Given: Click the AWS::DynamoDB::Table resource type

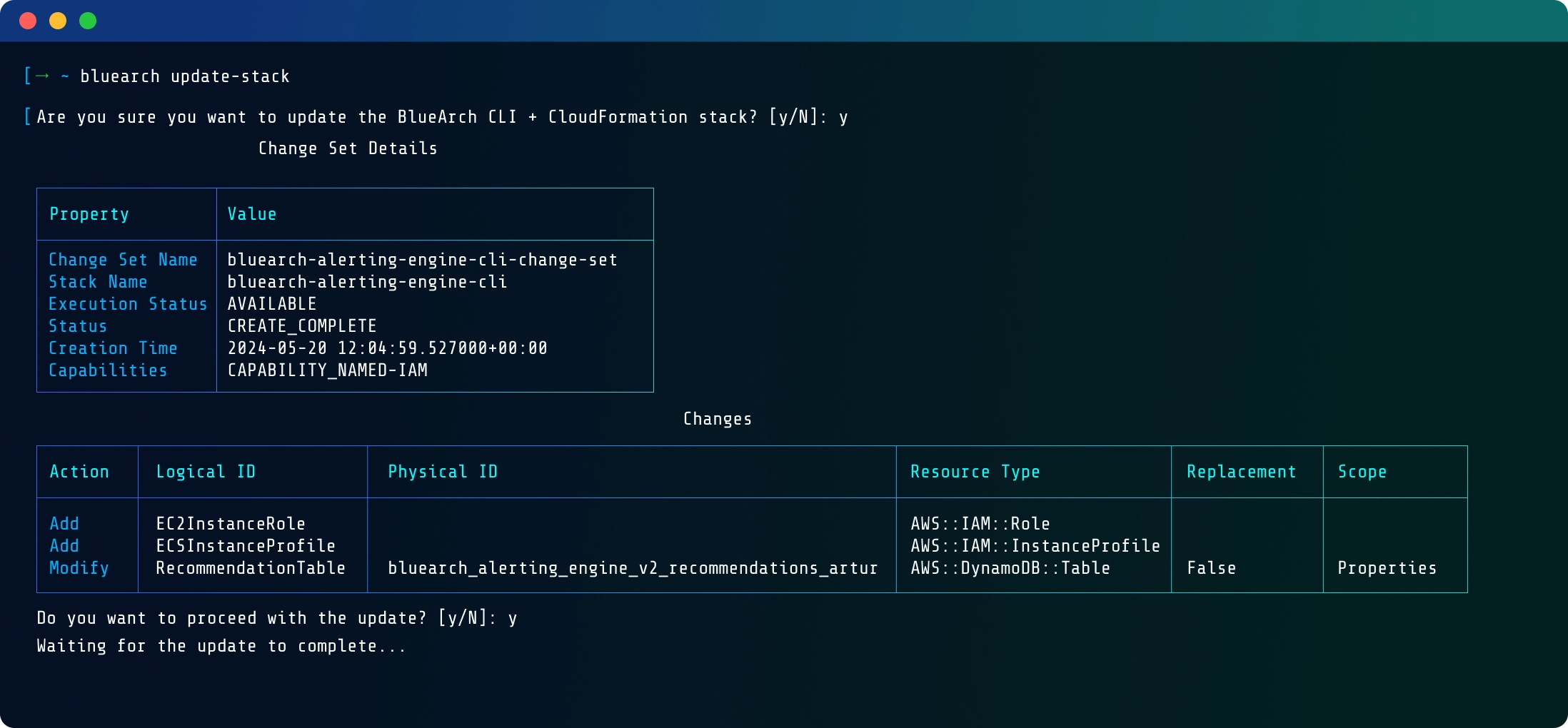Looking at the screenshot, I should click(x=1011, y=568).
